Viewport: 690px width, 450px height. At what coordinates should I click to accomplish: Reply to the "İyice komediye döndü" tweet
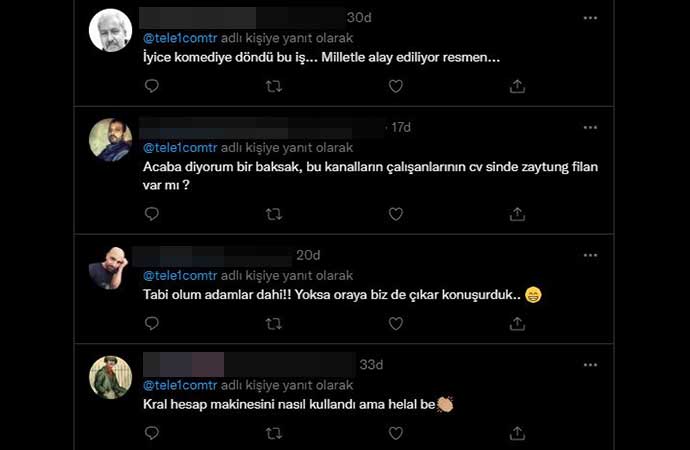[x=152, y=86]
